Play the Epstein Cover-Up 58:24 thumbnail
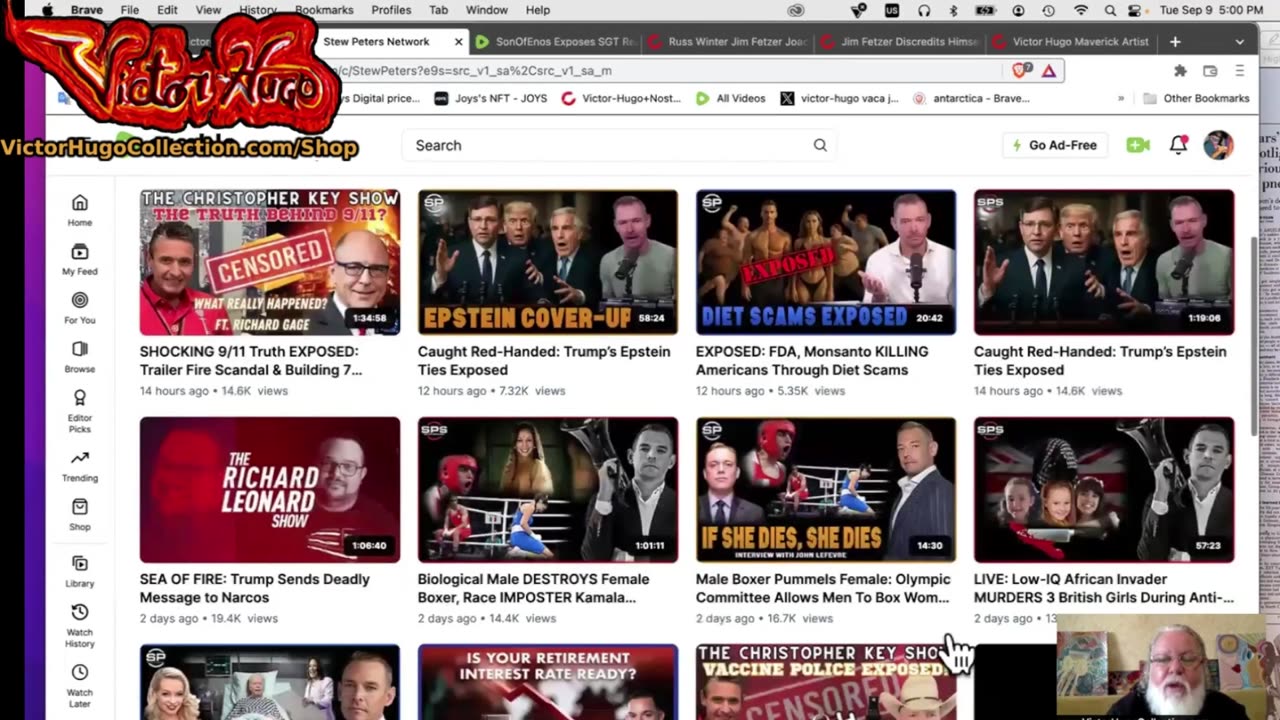The height and width of the screenshot is (720, 1280). point(548,262)
